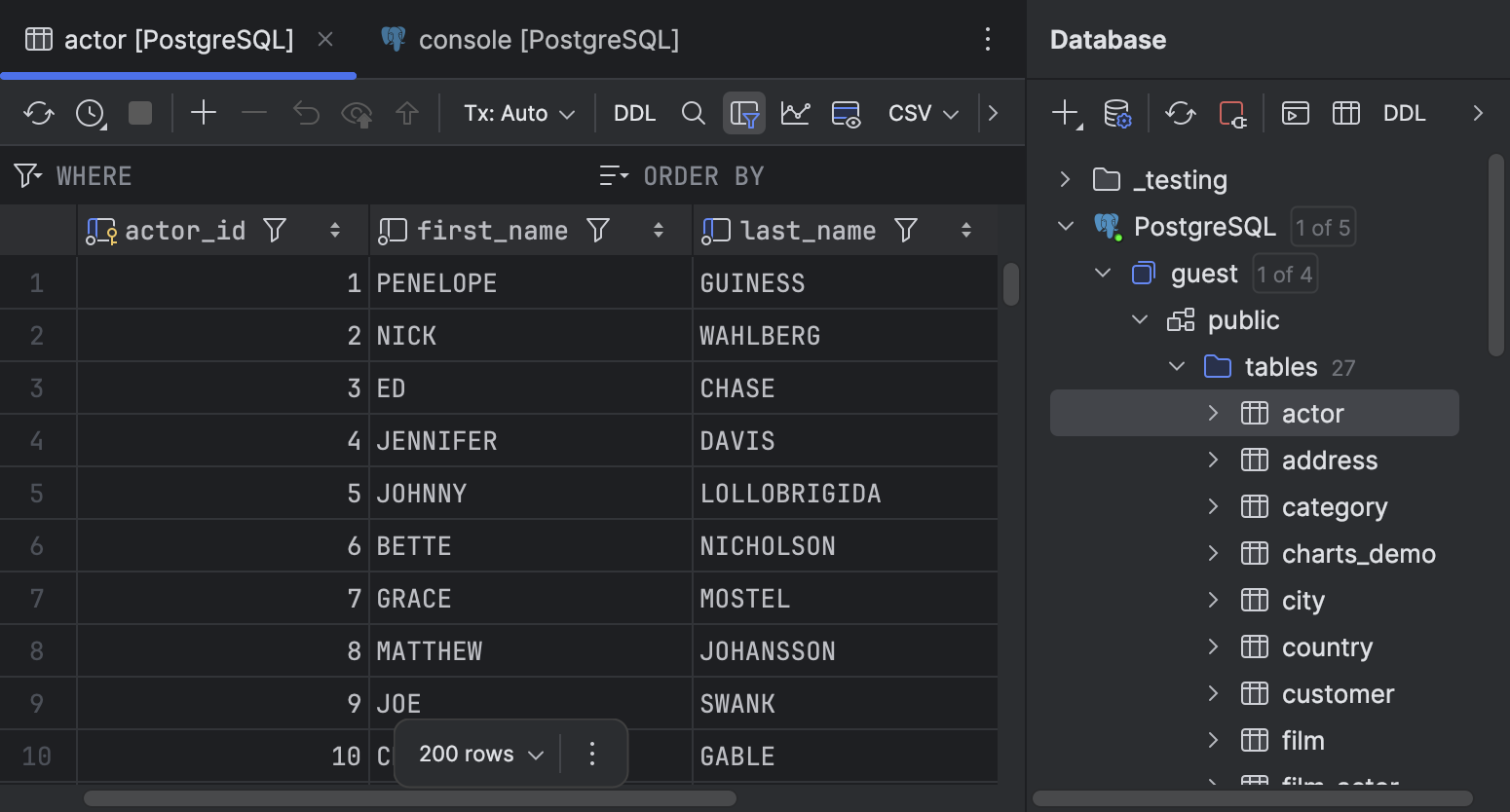Submit pending changes using the upload arrow
Screen dimensions: 1510x812
408,112
